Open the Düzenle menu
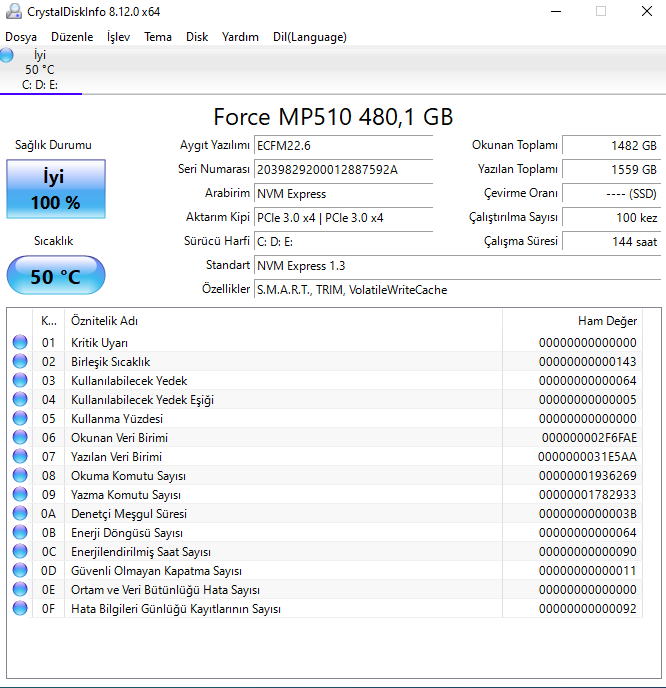666x688 pixels. click(72, 37)
